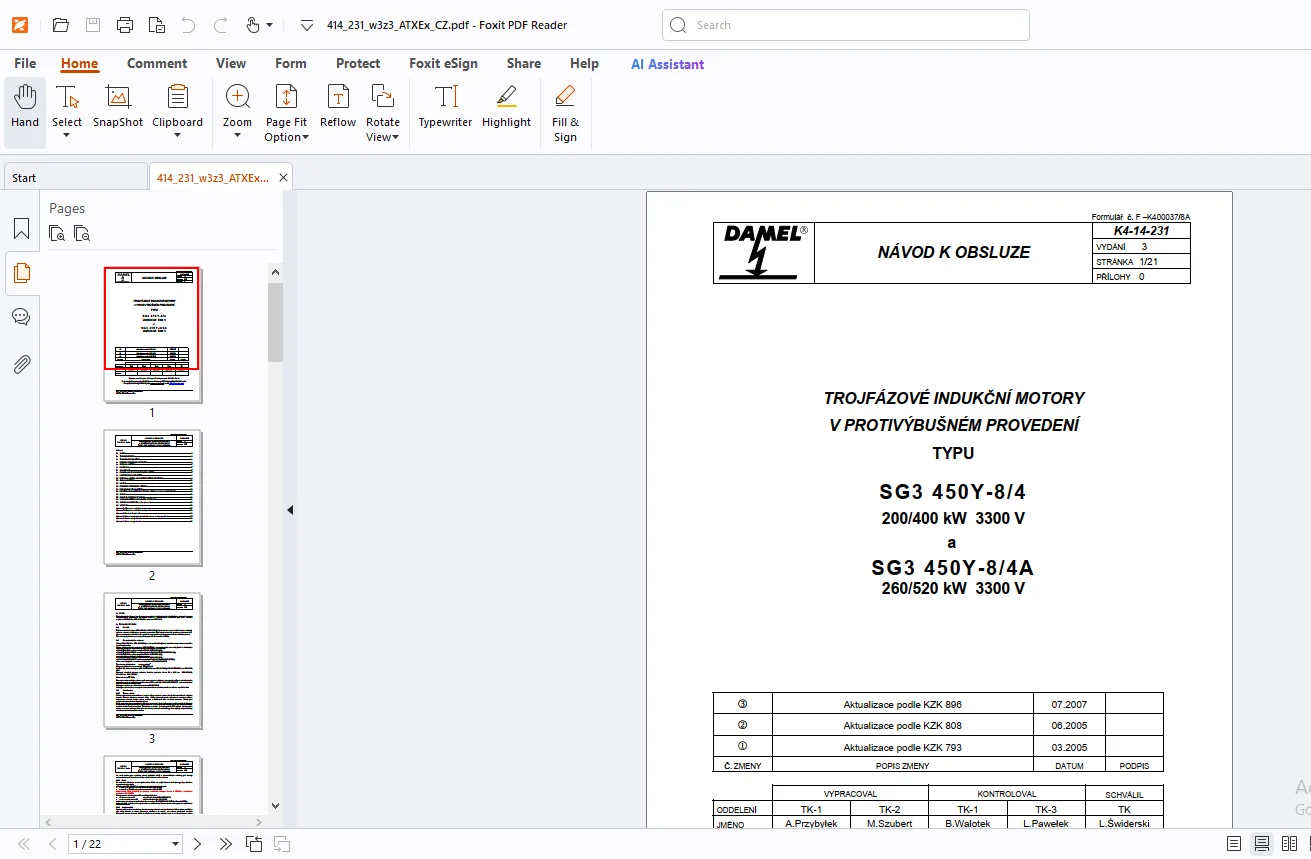Click the Open file folder icon
Image resolution: width=1311 pixels, height=859 pixels.
(x=60, y=25)
